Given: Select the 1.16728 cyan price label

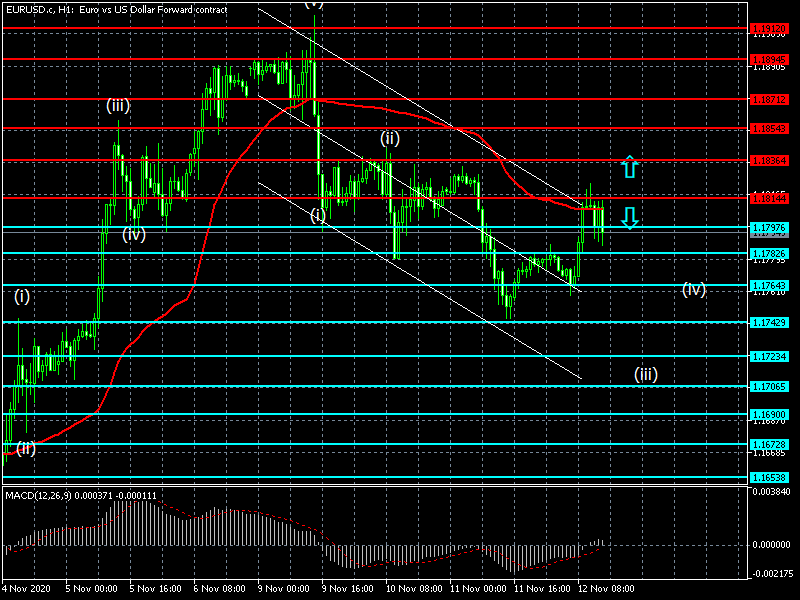Looking at the screenshot, I should (769, 445).
